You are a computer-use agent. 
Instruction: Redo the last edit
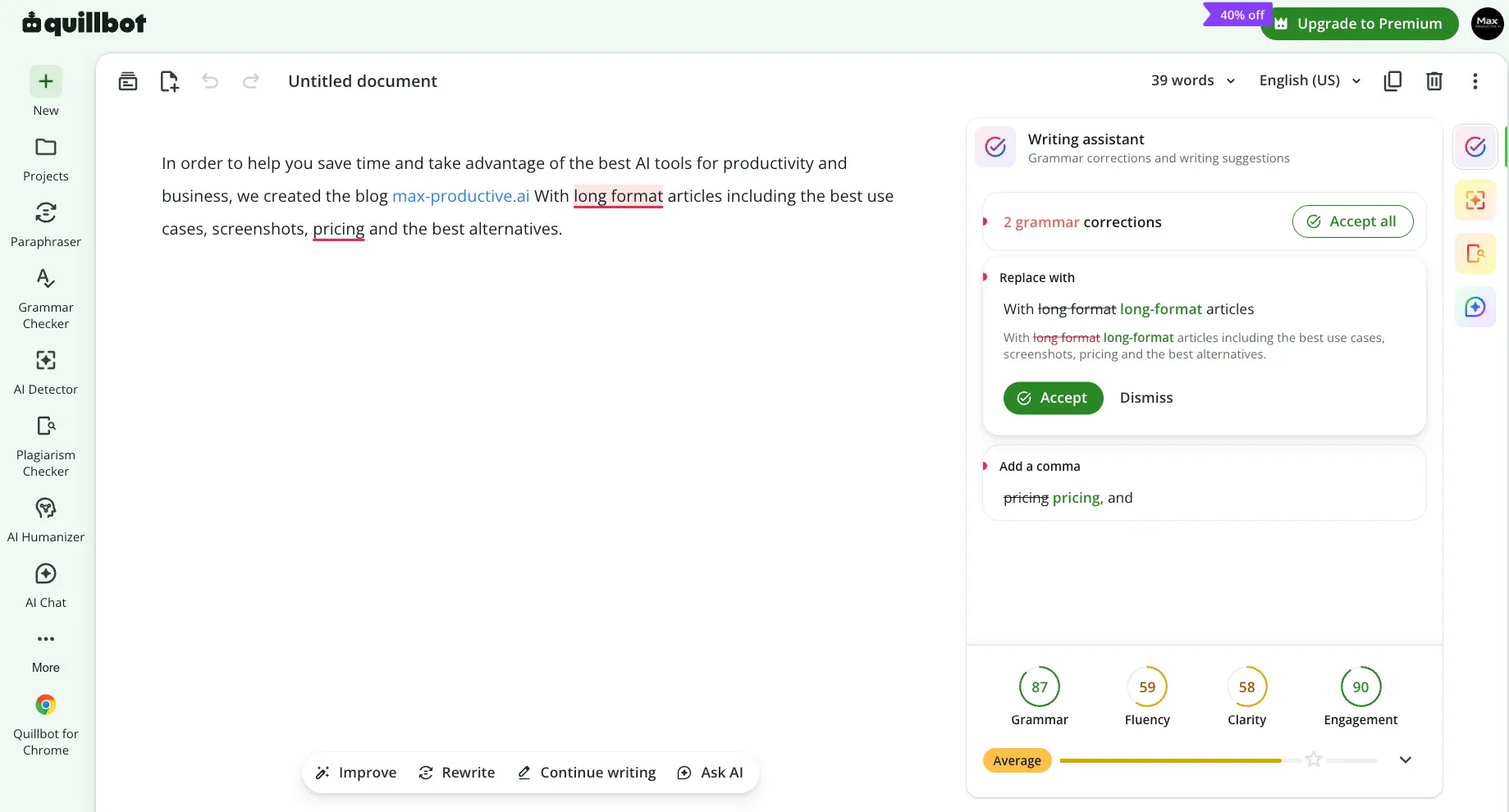coord(251,80)
